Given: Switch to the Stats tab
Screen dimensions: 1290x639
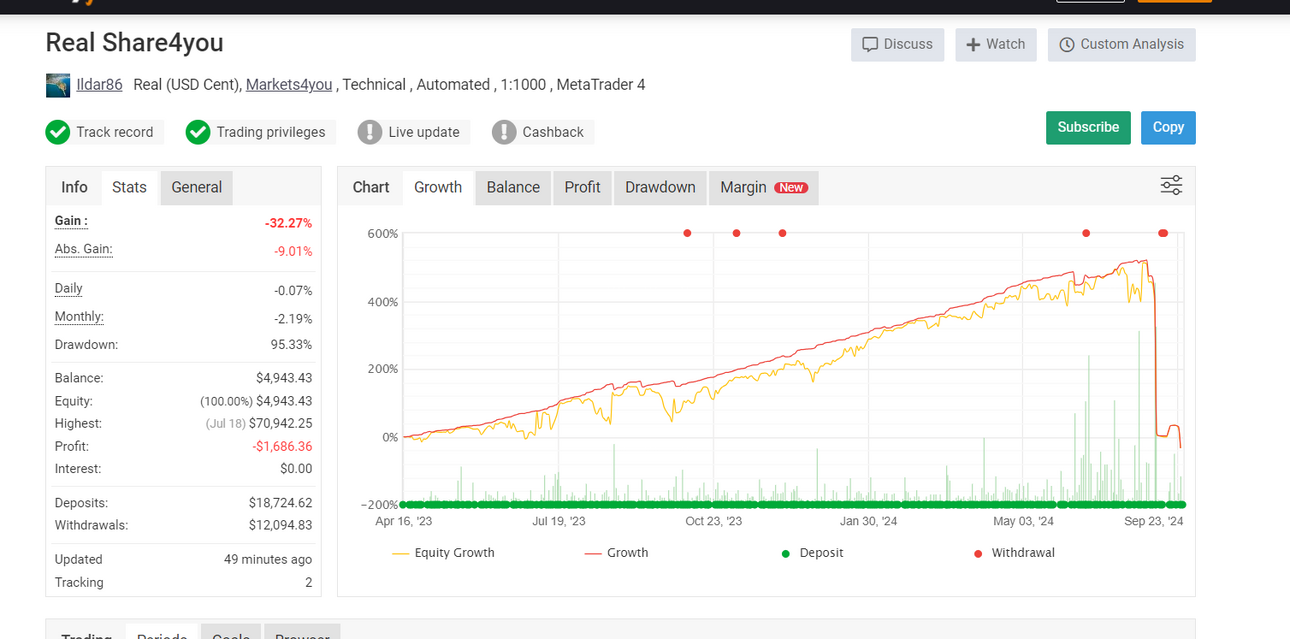Looking at the screenshot, I should pos(129,187).
